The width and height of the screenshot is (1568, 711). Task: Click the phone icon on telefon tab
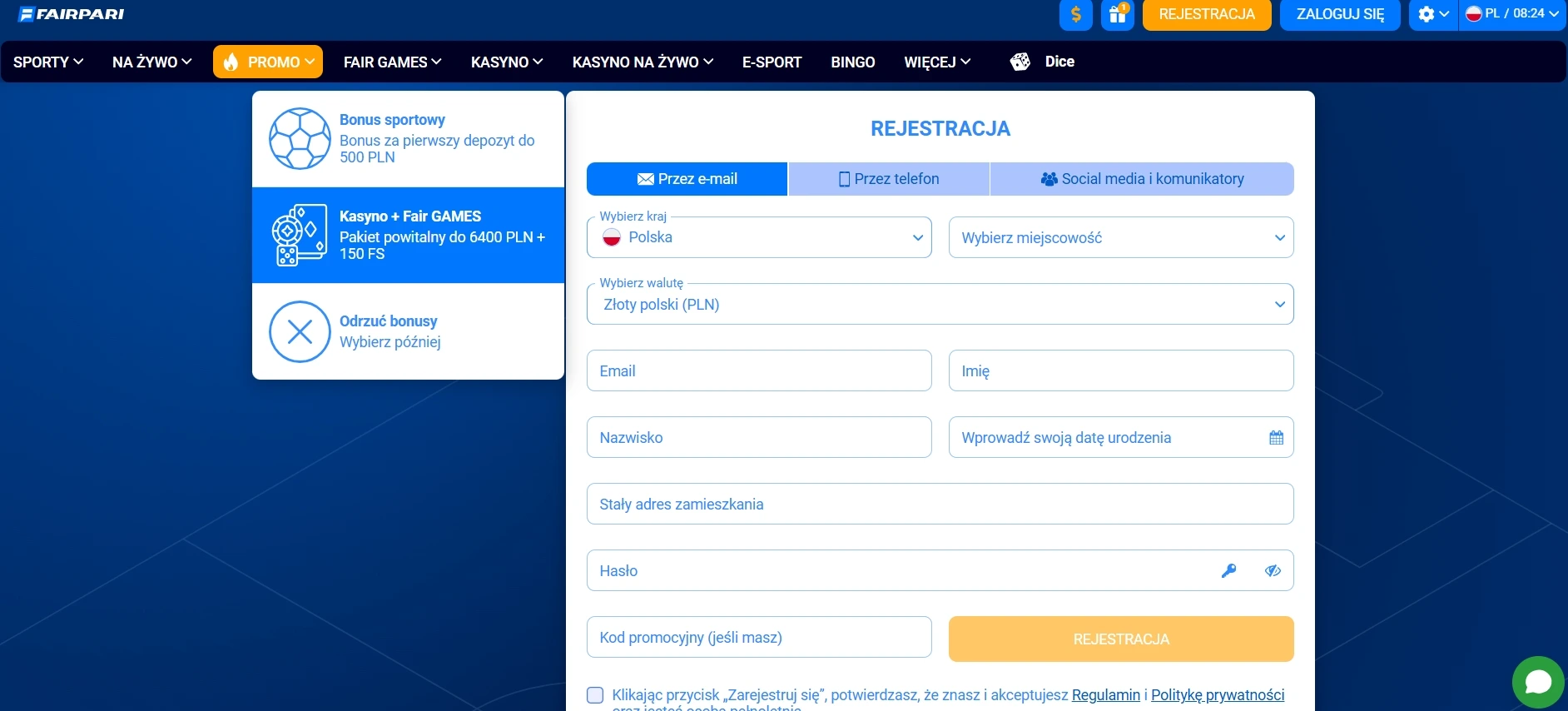(x=844, y=179)
